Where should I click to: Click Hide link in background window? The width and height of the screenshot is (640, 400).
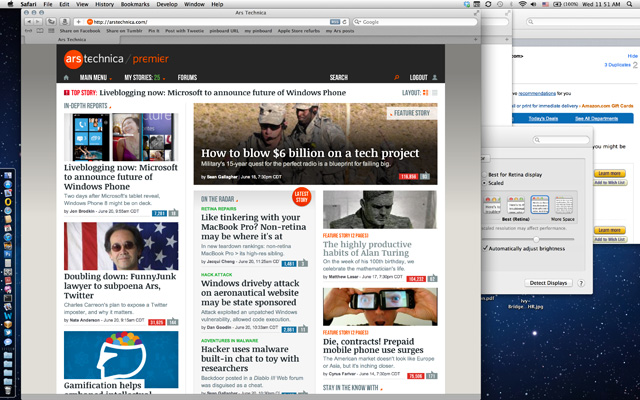click(x=632, y=56)
